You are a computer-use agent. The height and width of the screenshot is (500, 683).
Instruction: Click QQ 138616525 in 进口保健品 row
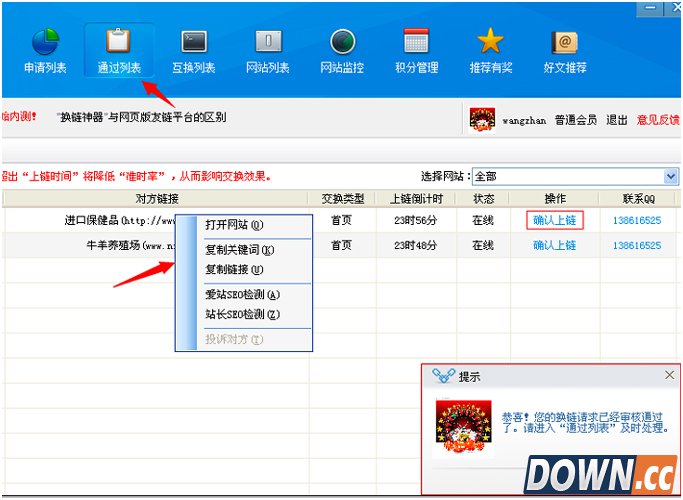[x=637, y=221]
